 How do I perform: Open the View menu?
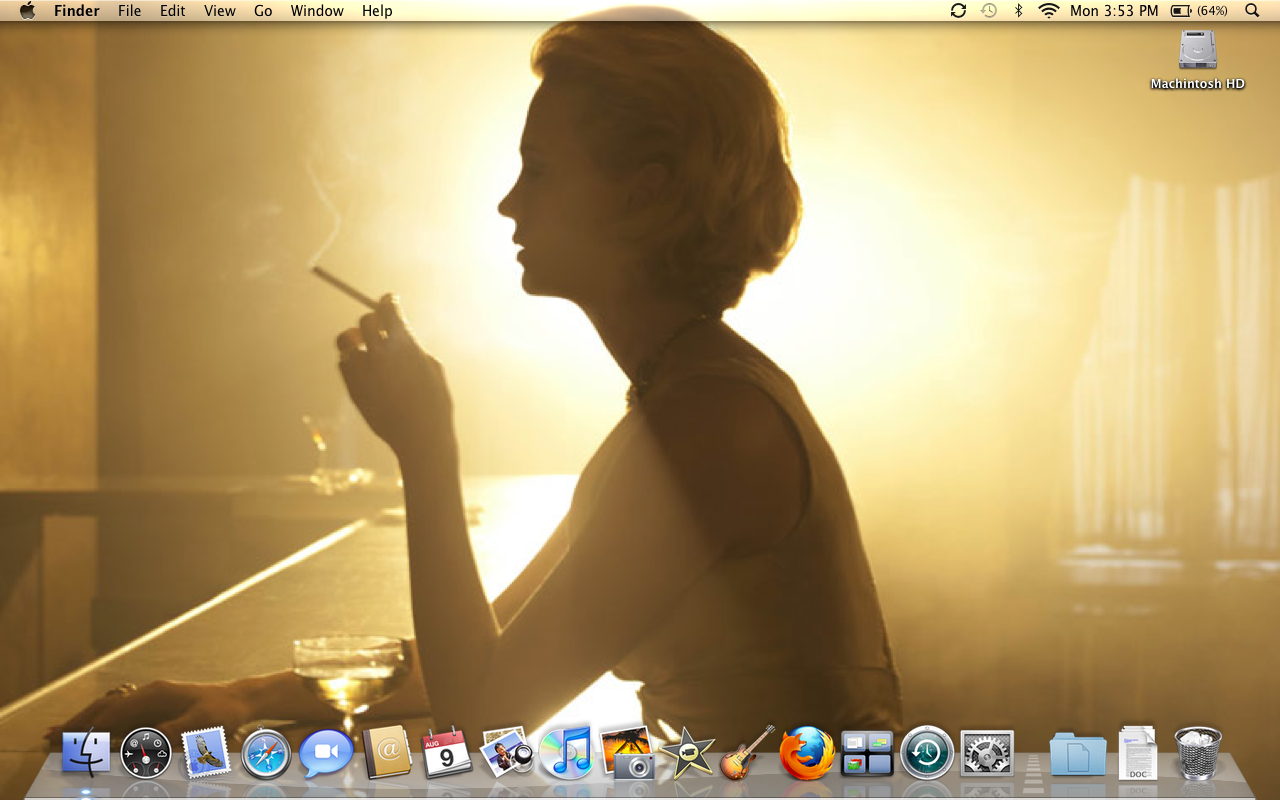220,11
